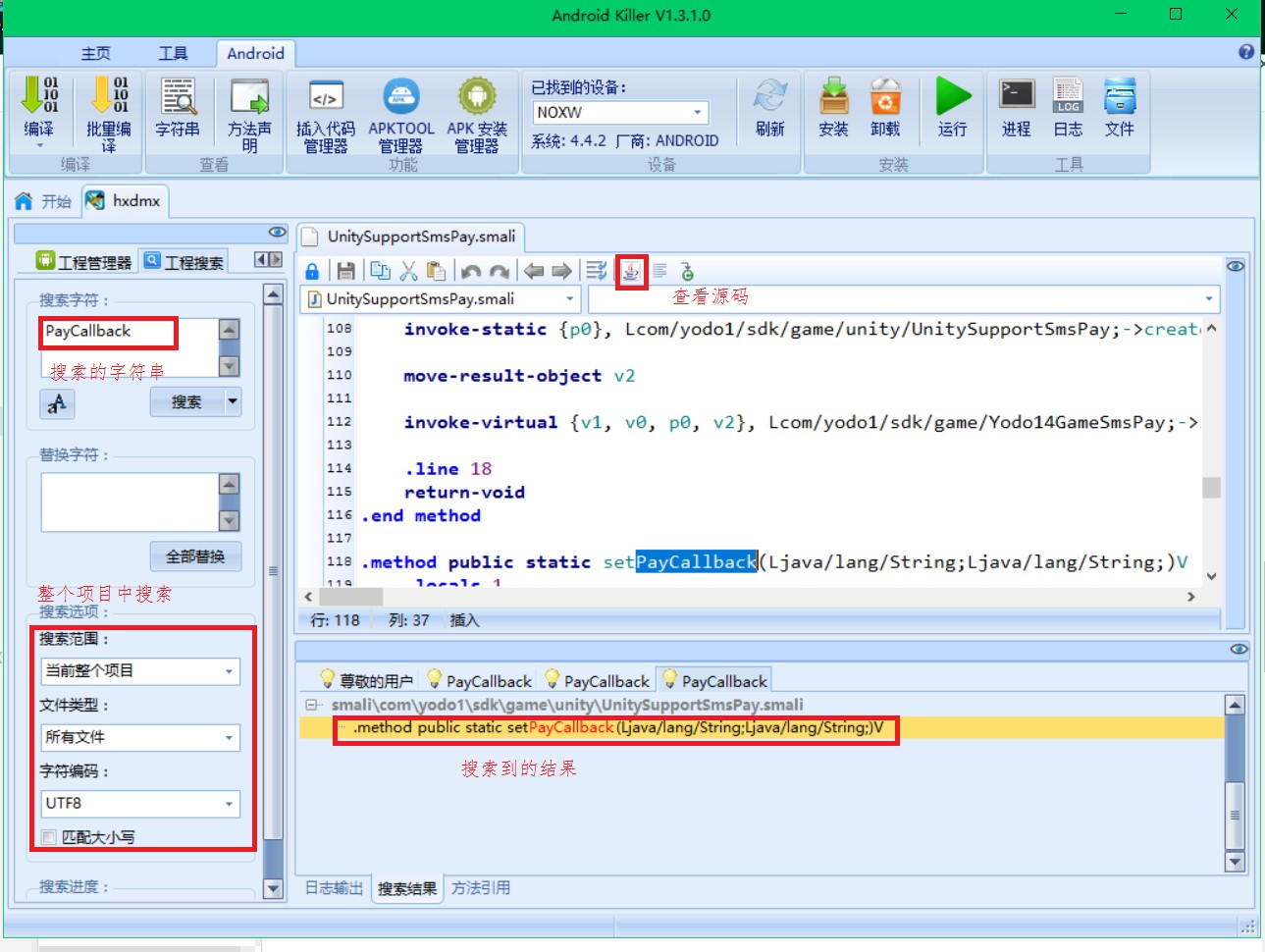The height and width of the screenshot is (952, 1265).
Task: Click the 搜索结果 bottom tab
Action: 407,888
